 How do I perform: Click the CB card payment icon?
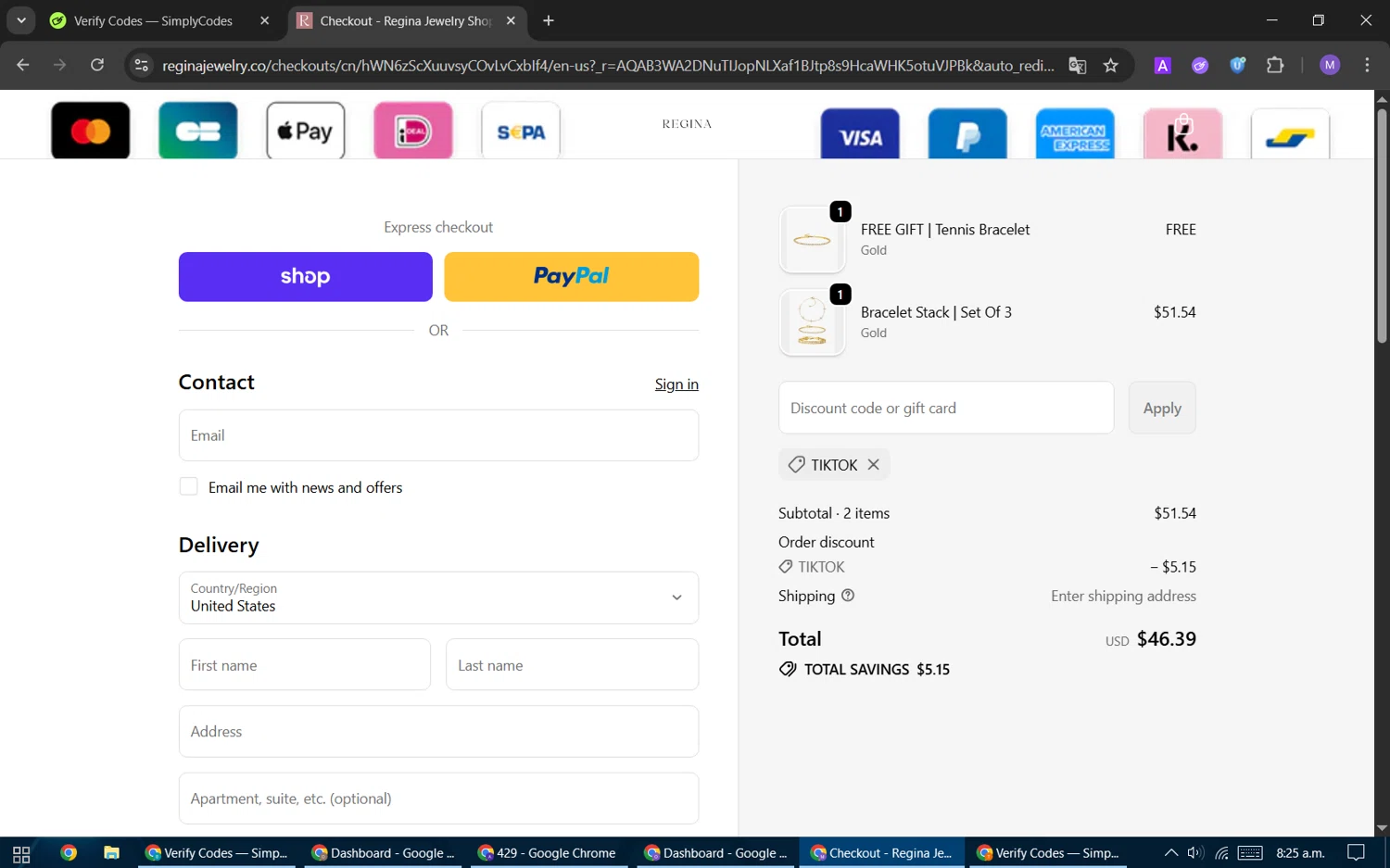point(198,131)
